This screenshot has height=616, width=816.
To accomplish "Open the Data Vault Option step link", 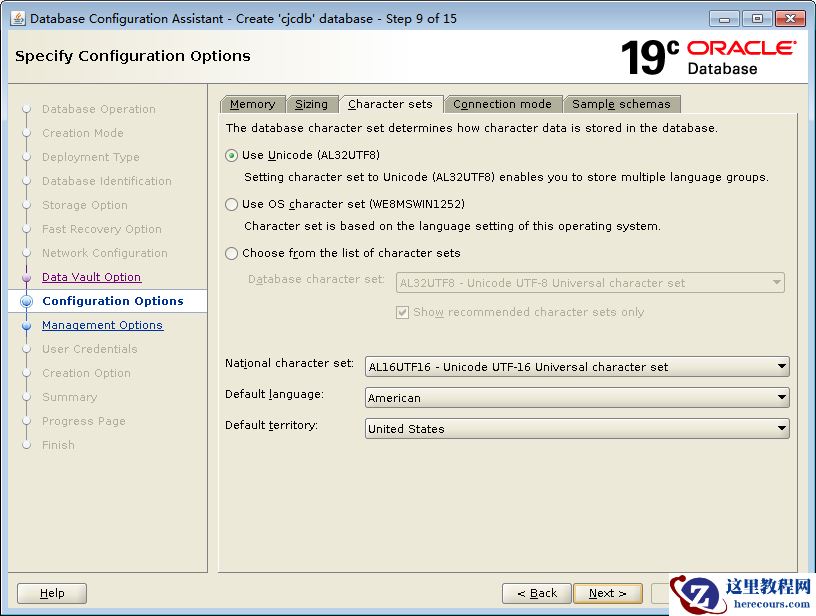I will 92,277.
